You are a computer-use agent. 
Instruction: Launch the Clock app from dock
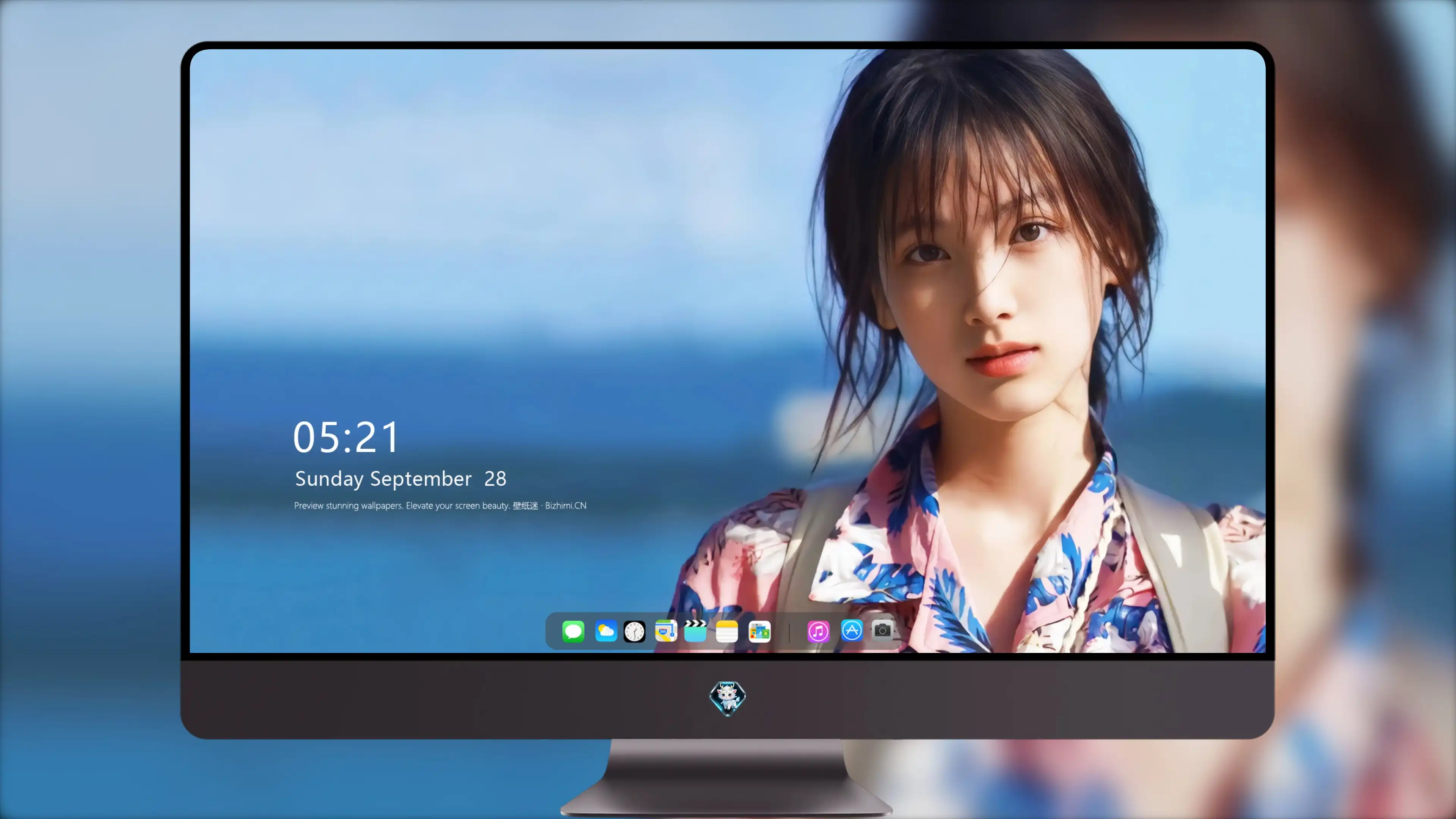coord(634,631)
